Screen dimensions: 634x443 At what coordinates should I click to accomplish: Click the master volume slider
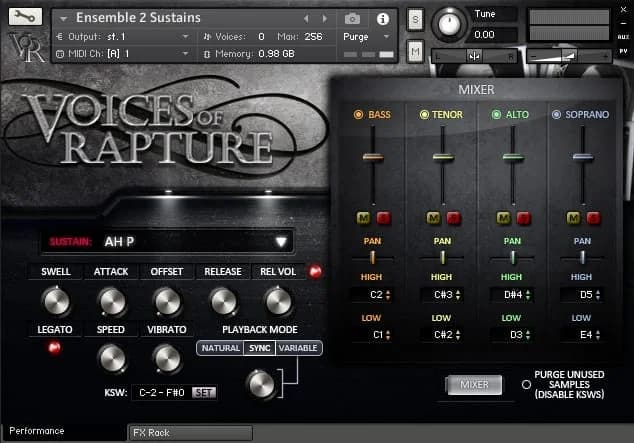click(x=569, y=56)
